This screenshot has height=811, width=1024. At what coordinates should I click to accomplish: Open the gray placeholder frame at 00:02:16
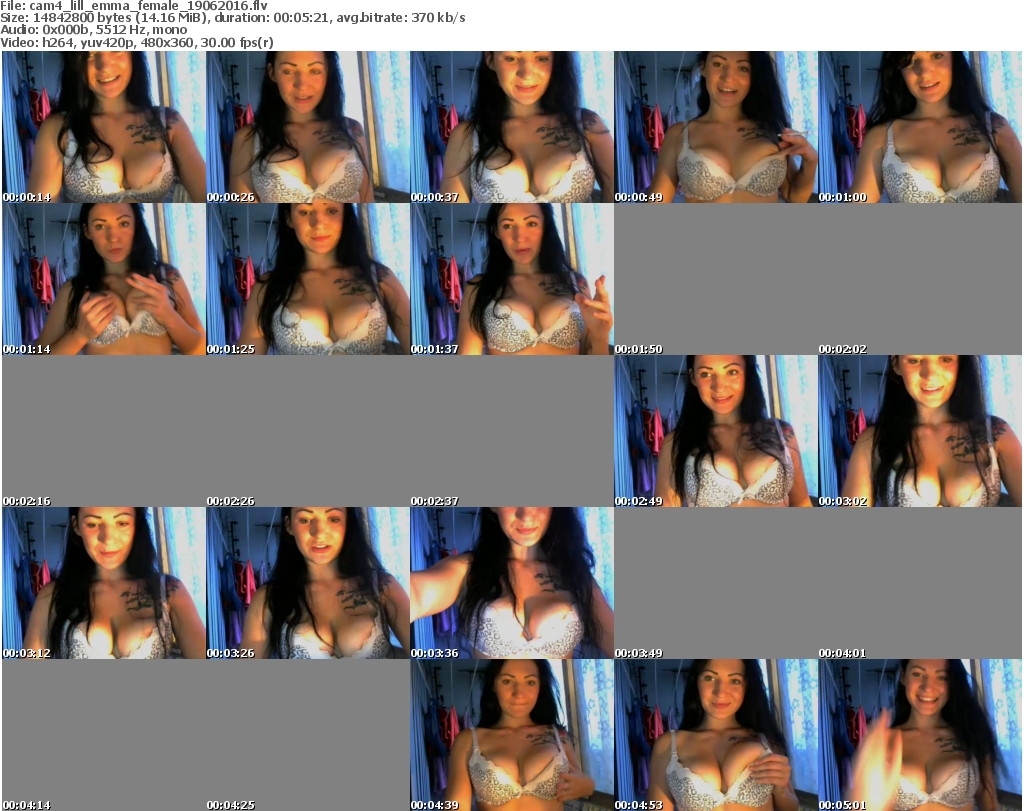tap(104, 431)
